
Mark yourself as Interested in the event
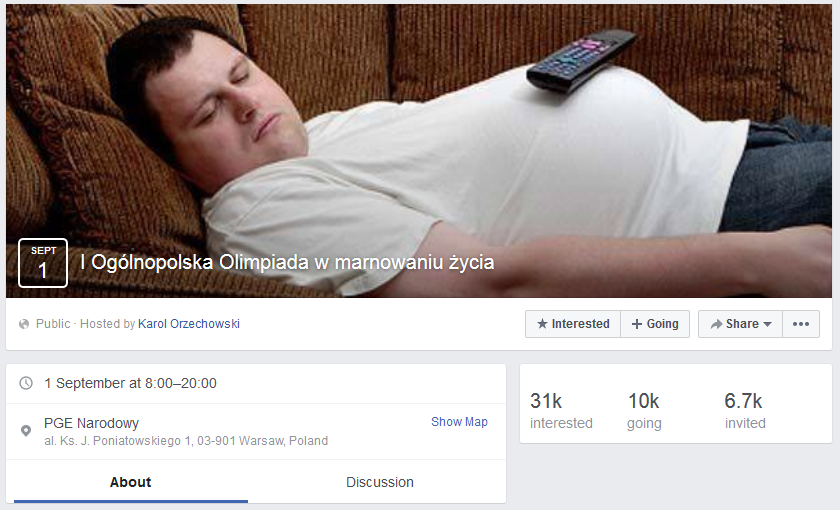pos(573,324)
